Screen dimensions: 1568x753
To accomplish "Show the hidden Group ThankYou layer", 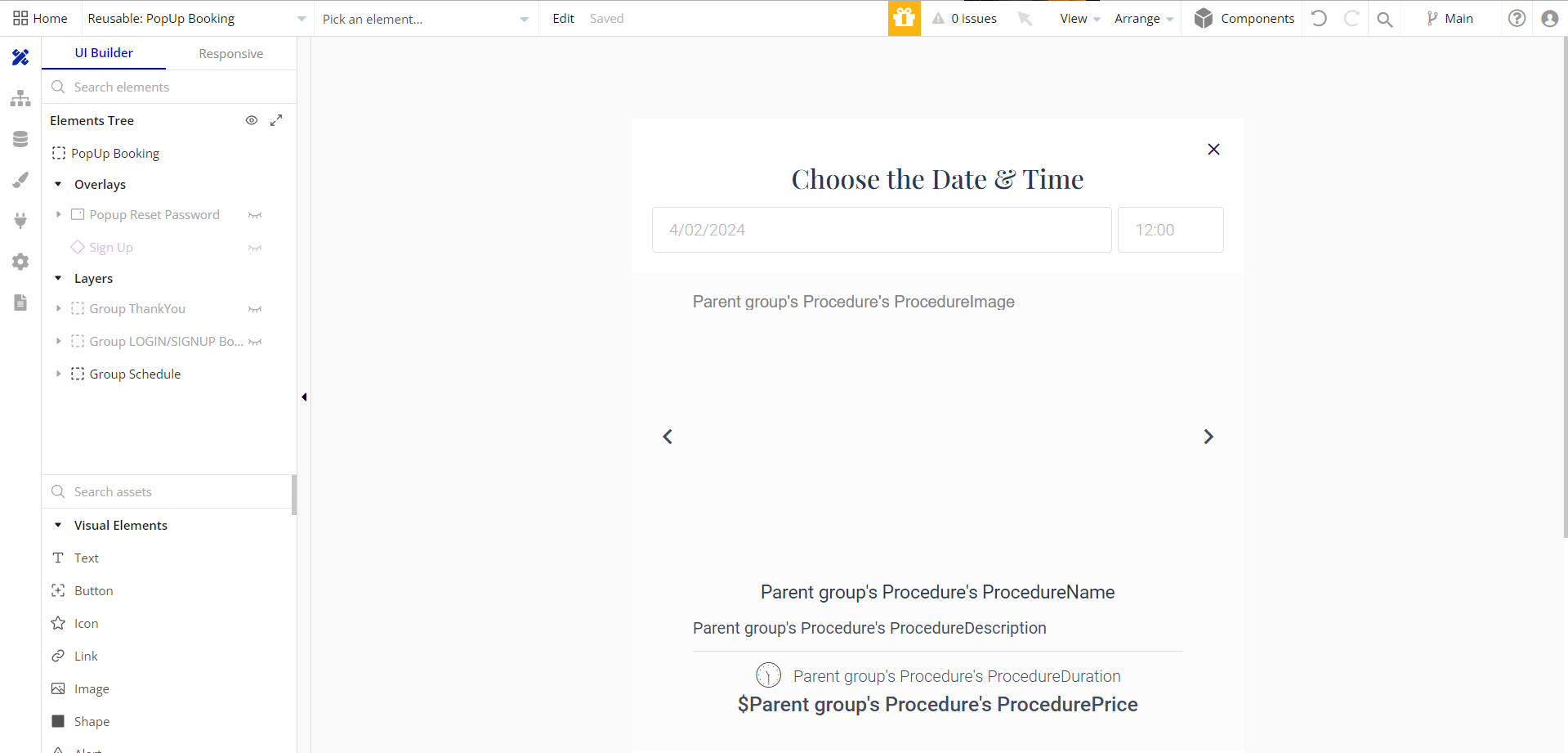I will coord(255,309).
